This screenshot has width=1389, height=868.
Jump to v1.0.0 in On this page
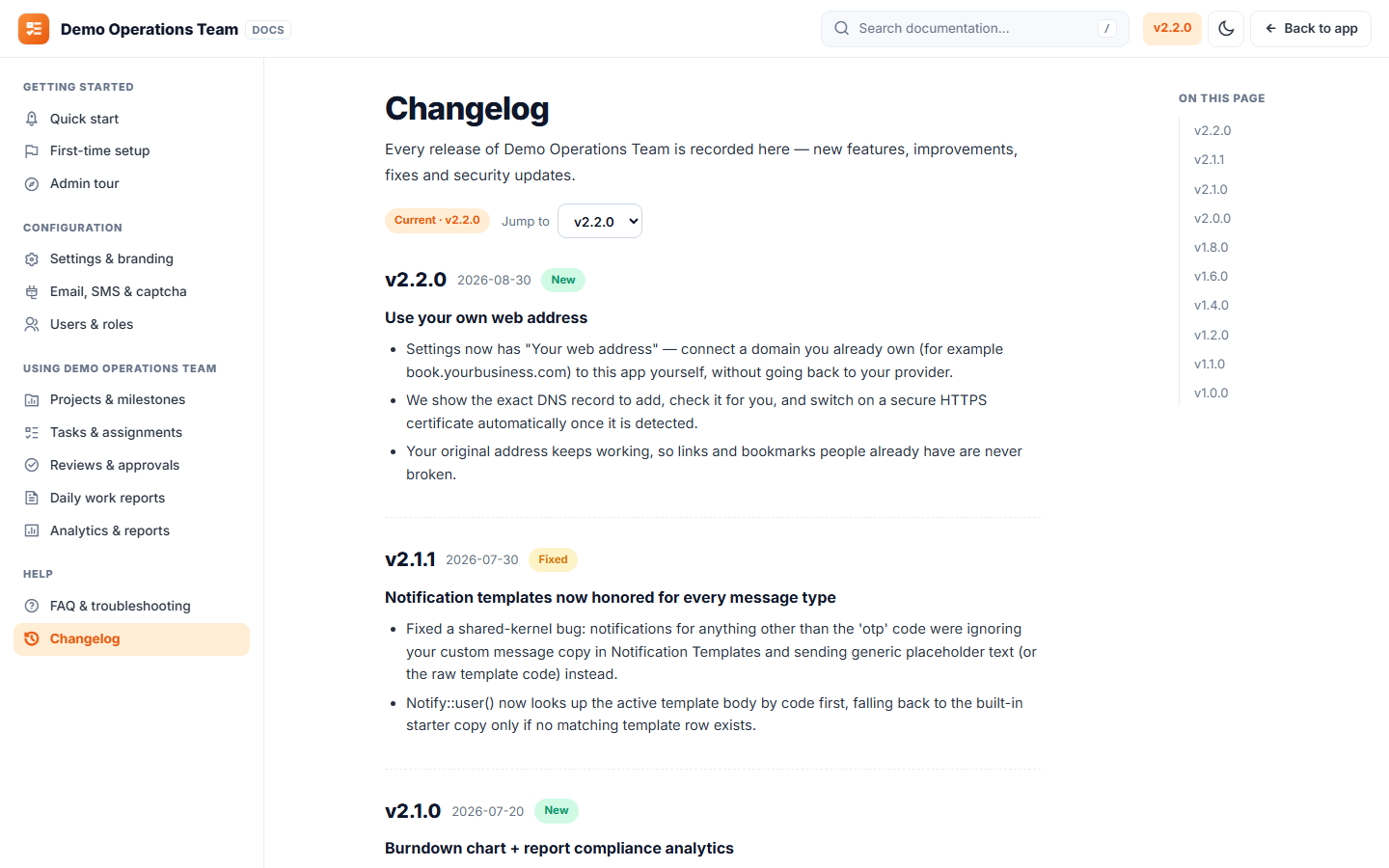pyautogui.click(x=1211, y=393)
